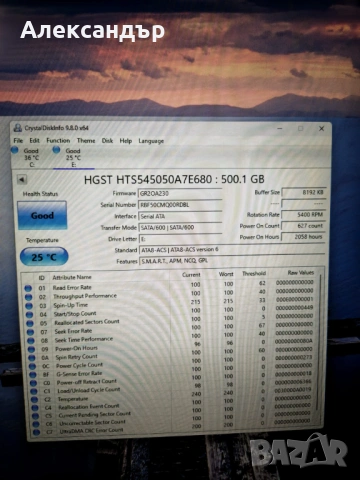Open the Language menu
This screenshot has width=360, height=480.
151,141
